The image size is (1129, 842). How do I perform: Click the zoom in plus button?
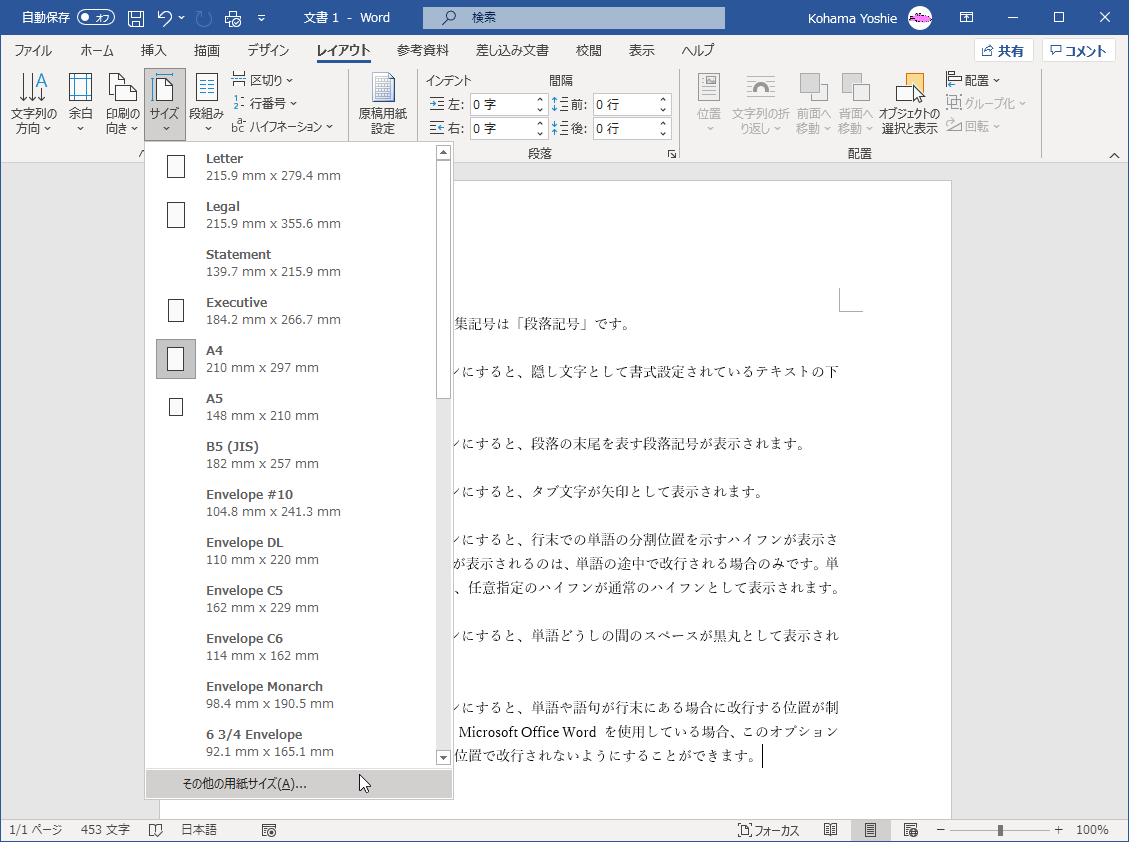[x=1058, y=830]
